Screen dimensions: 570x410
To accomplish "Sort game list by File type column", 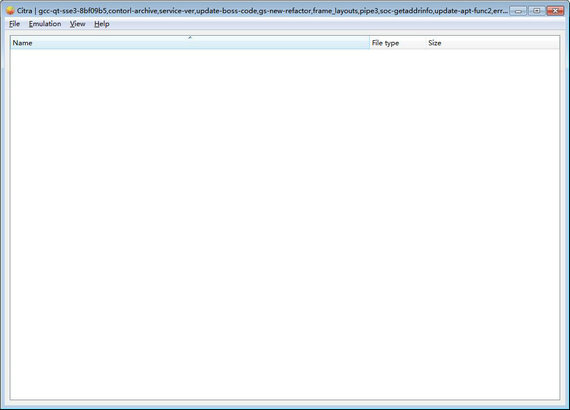I will click(398, 43).
